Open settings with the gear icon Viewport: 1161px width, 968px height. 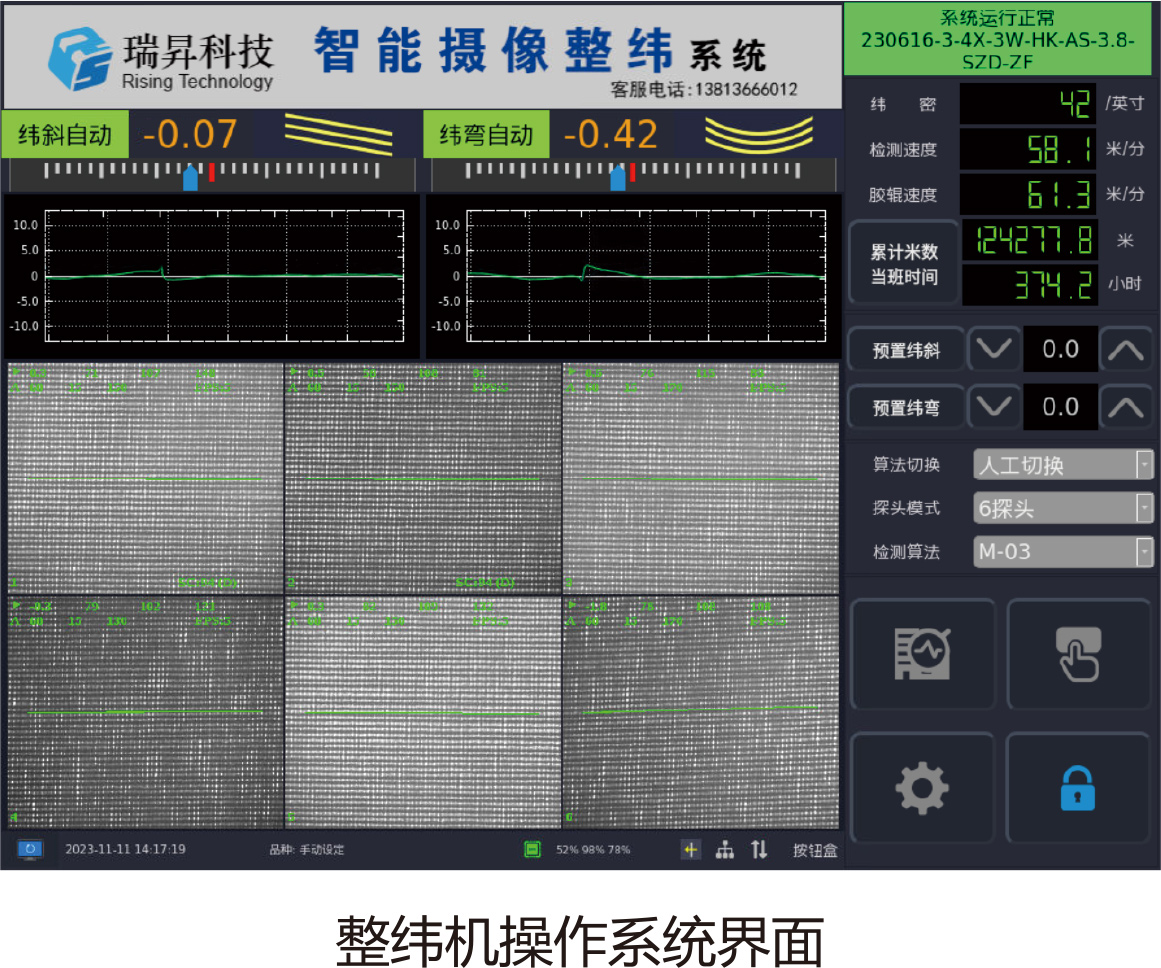tap(922, 788)
